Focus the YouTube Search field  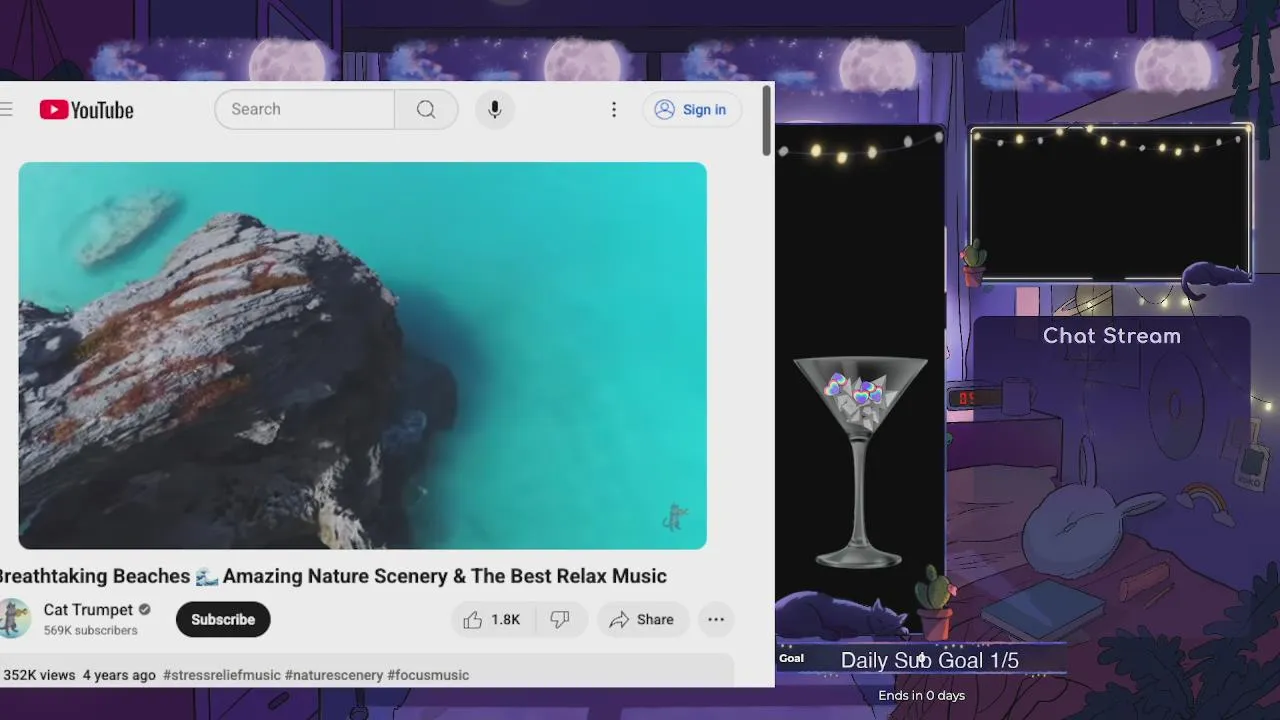click(x=305, y=109)
